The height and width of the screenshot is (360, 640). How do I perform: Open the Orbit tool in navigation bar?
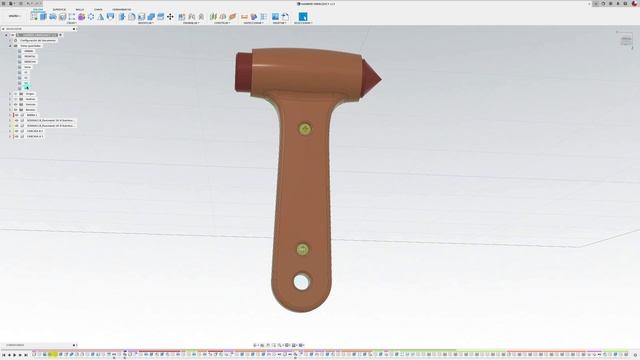pos(256,345)
